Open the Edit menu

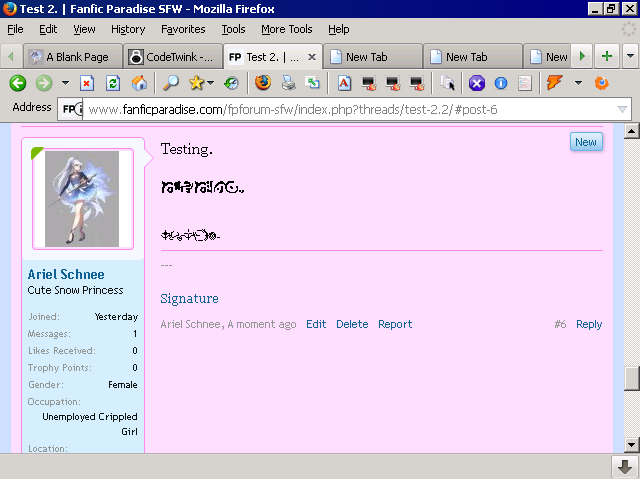click(48, 29)
